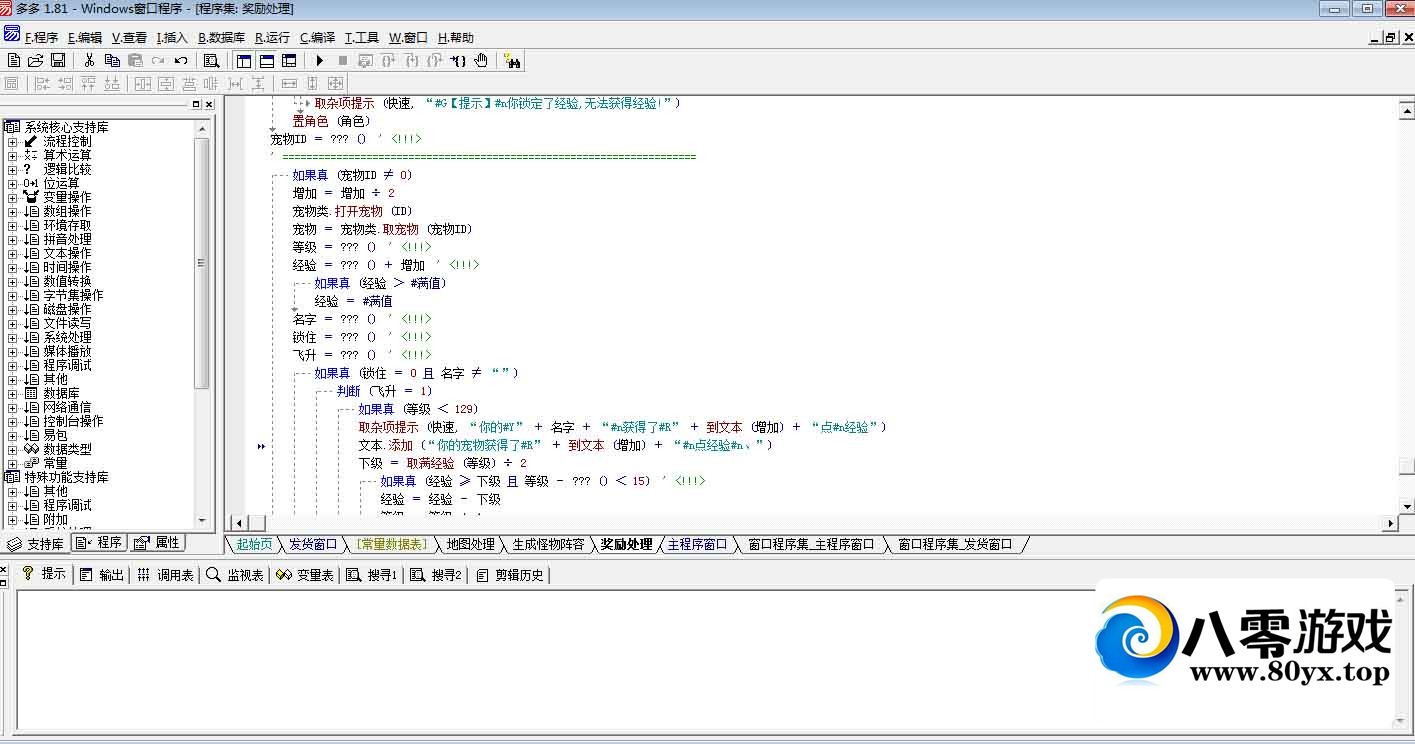Switch to the 起始页 editor tab
This screenshot has height=744, width=1415.
[254, 544]
